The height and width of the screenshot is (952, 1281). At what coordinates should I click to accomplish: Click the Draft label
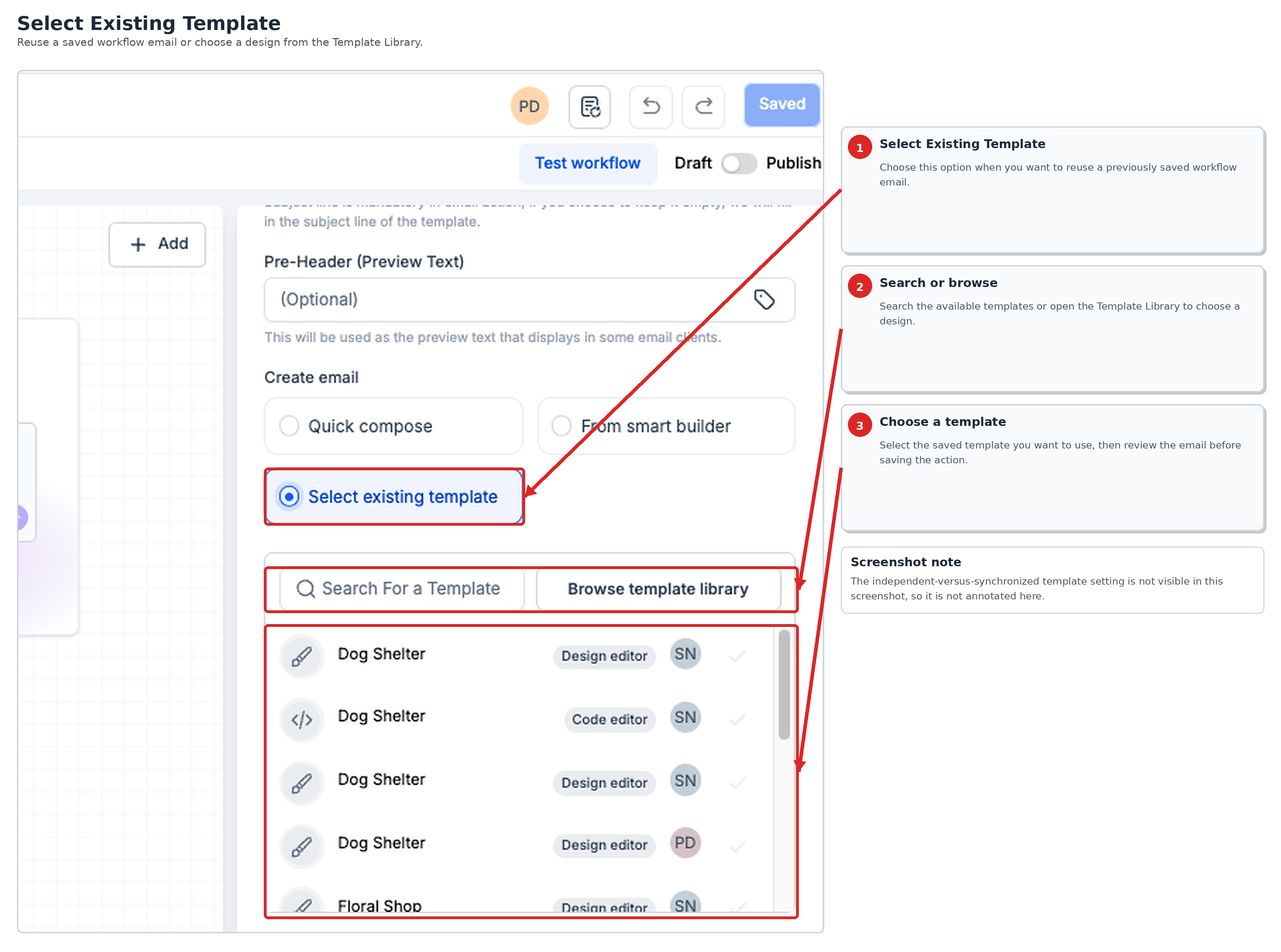[693, 163]
